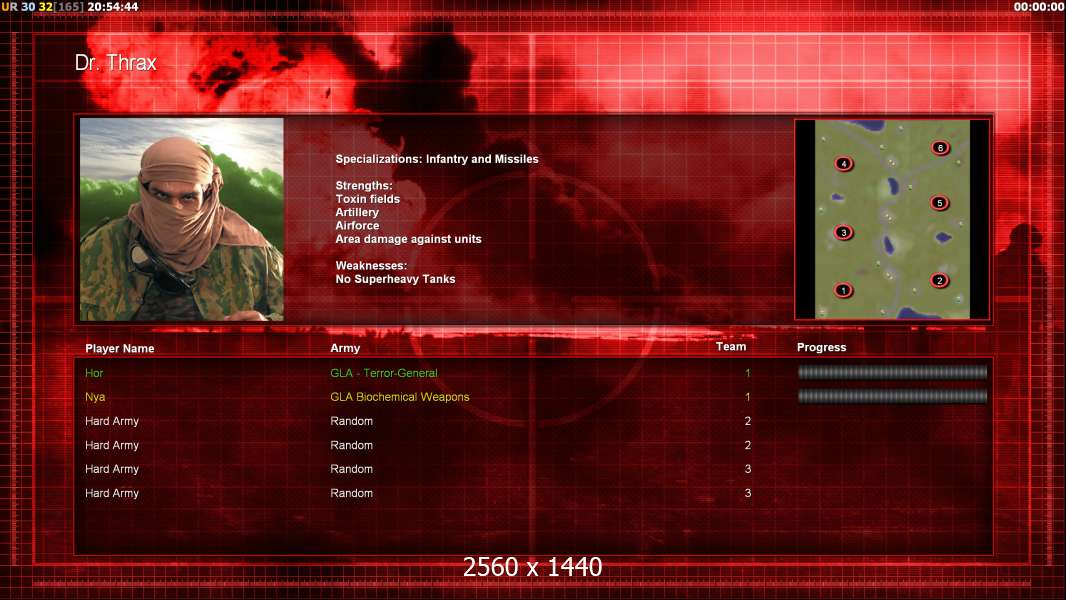Click the 20:54:44 clock at top left
This screenshot has height=600, width=1066.
pos(113,7)
